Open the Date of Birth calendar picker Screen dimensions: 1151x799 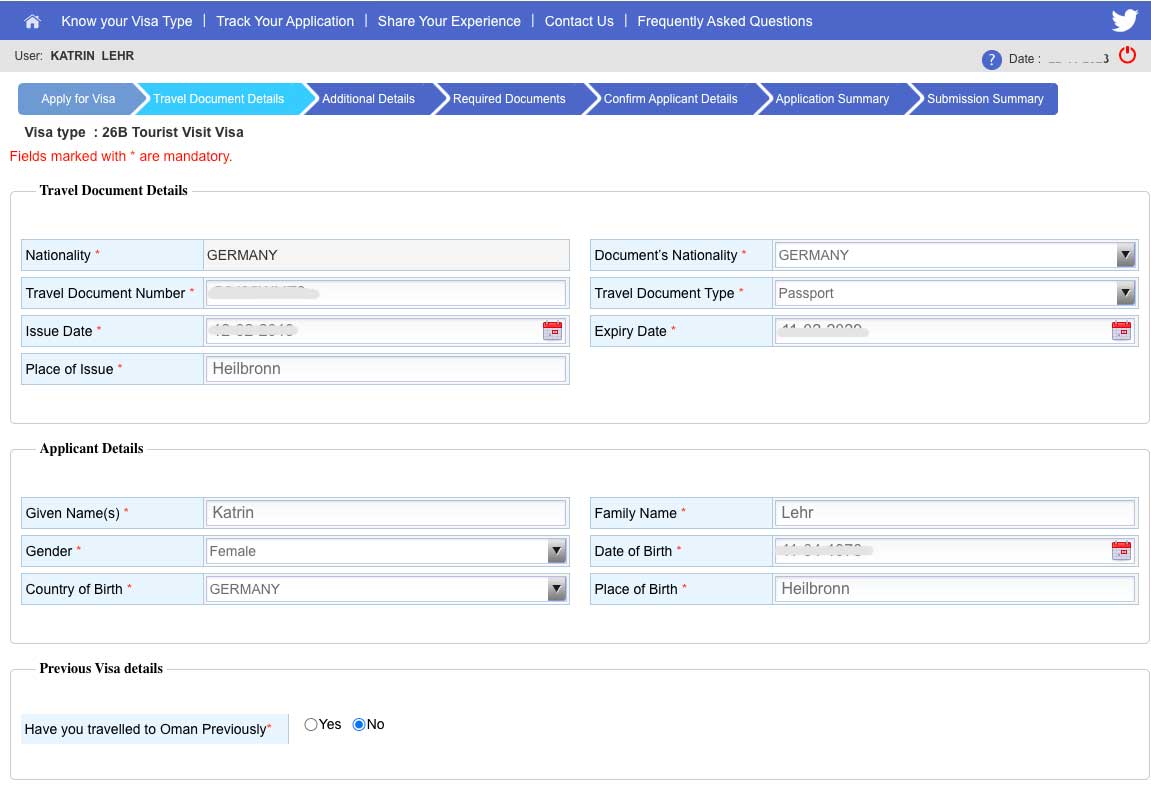(x=1121, y=551)
